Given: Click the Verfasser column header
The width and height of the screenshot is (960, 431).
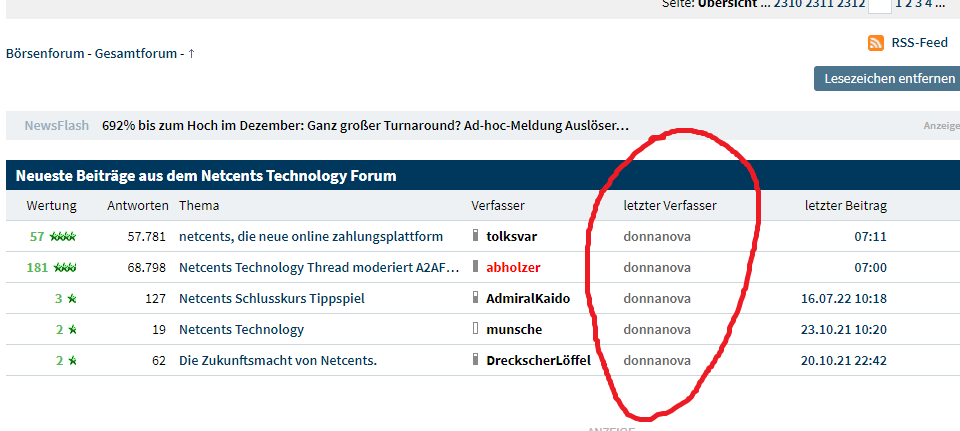Looking at the screenshot, I should 498,206.
